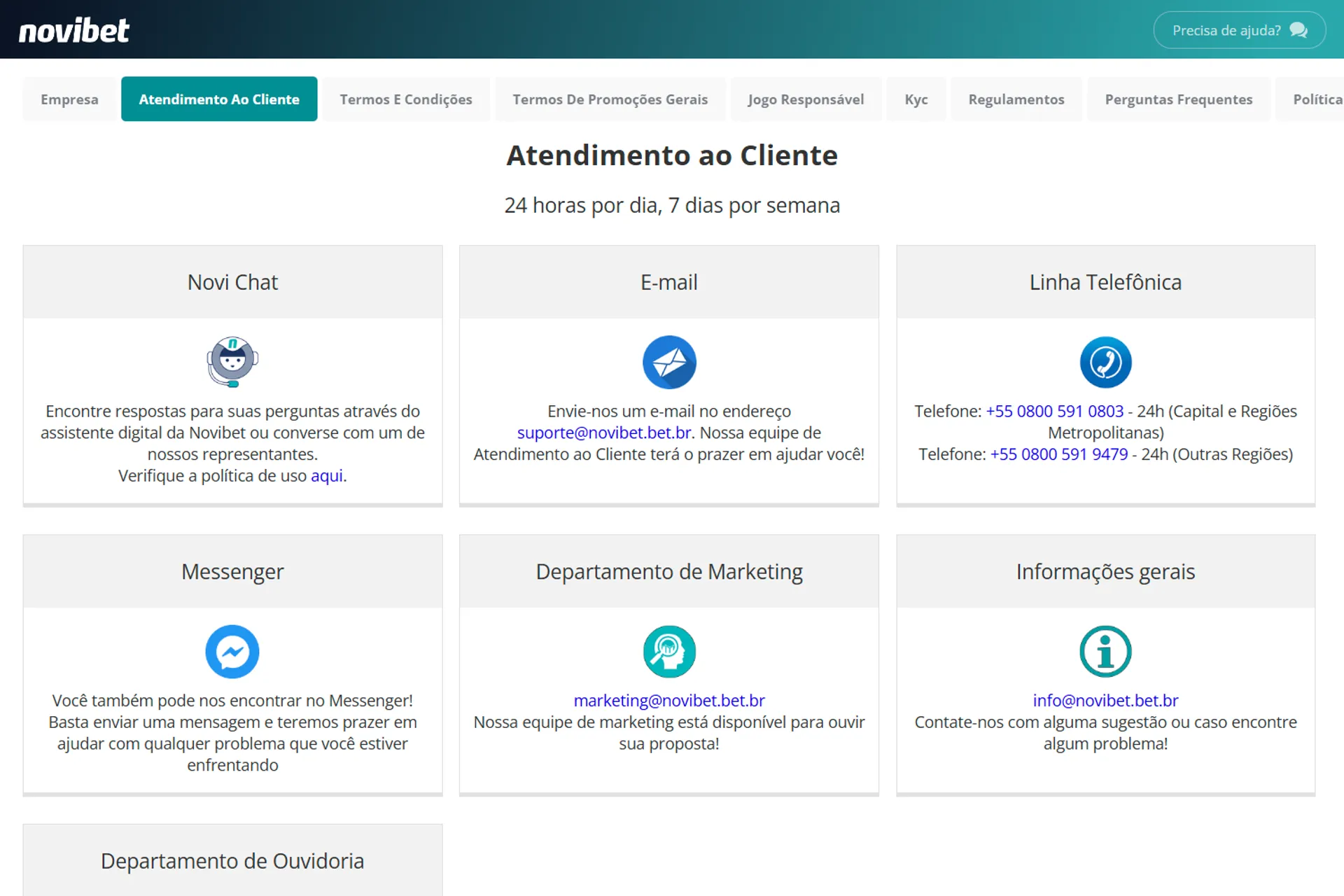Click the 'Atendimento ao Cliente' page title

(x=672, y=155)
